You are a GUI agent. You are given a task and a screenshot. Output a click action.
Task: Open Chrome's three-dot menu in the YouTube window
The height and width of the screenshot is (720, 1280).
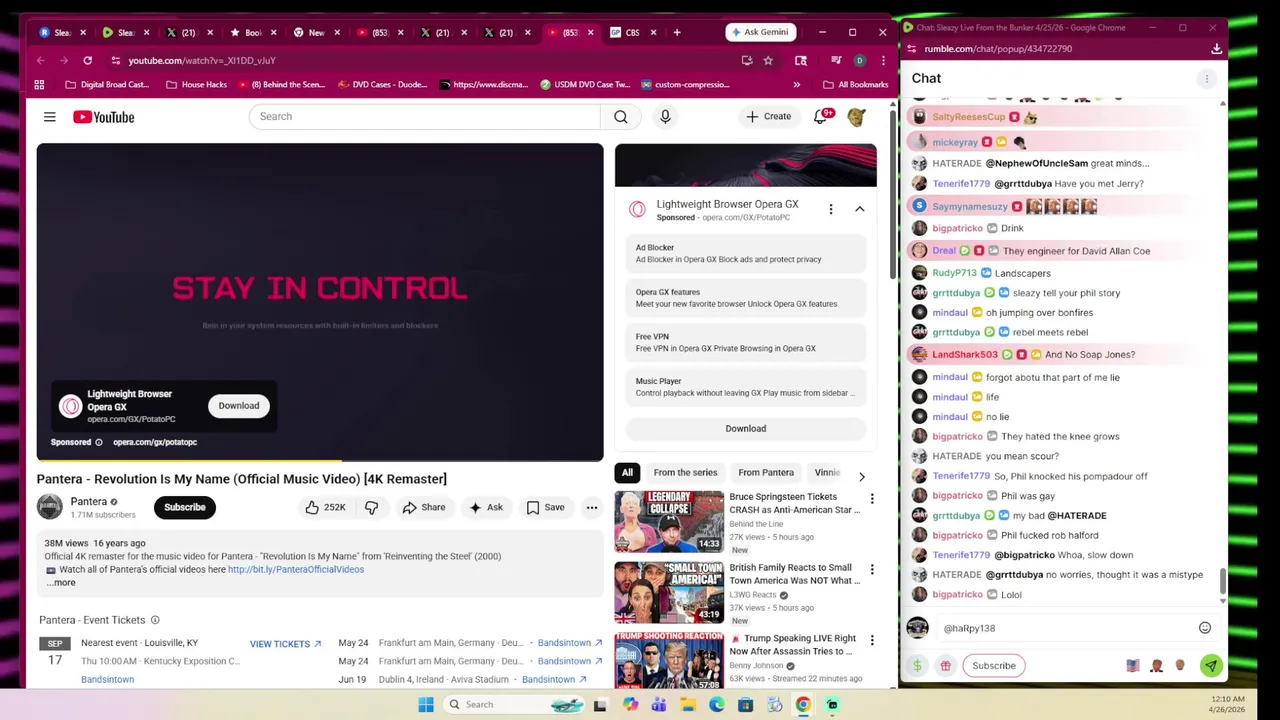coord(882,60)
